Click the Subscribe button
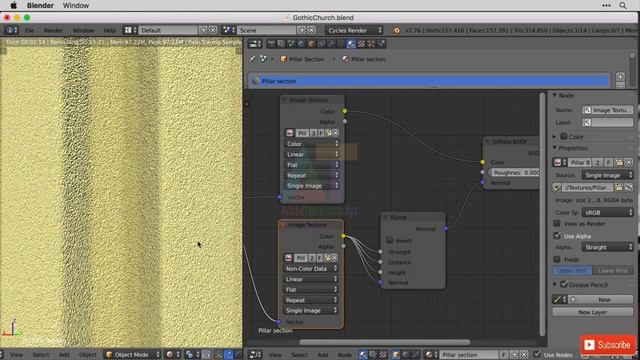 tap(608, 345)
